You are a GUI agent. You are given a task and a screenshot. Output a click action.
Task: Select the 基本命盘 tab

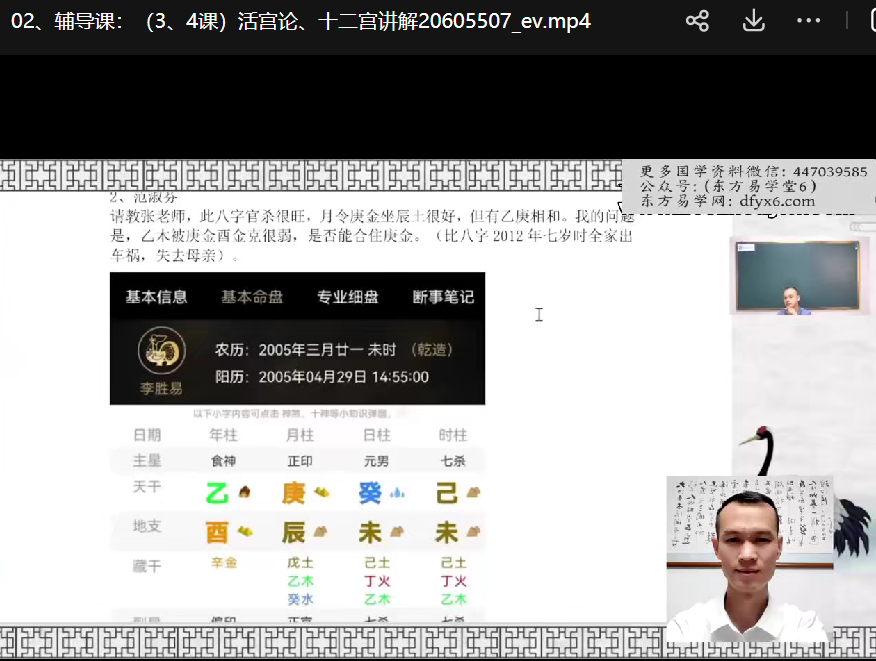(252, 297)
